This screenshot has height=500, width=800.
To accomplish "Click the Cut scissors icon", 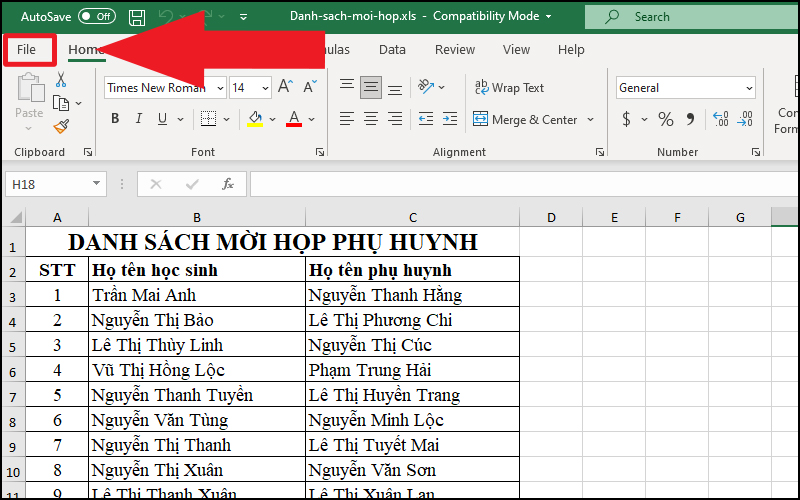I will [x=61, y=80].
